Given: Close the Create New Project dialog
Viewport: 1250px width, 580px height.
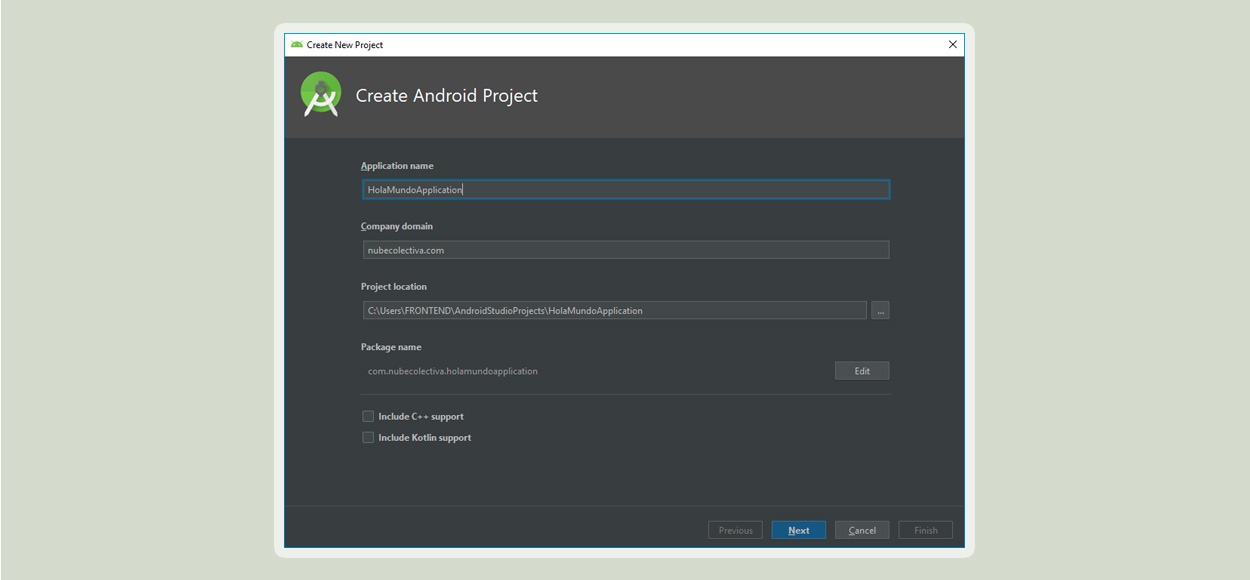Looking at the screenshot, I should (952, 44).
